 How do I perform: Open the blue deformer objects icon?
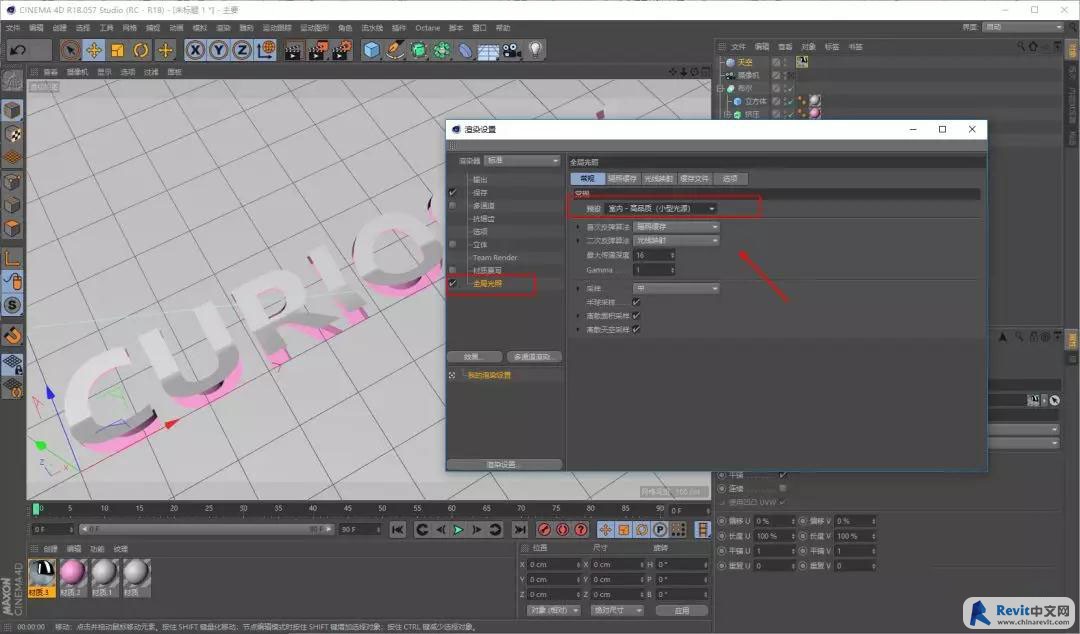pyautogui.click(x=466, y=50)
